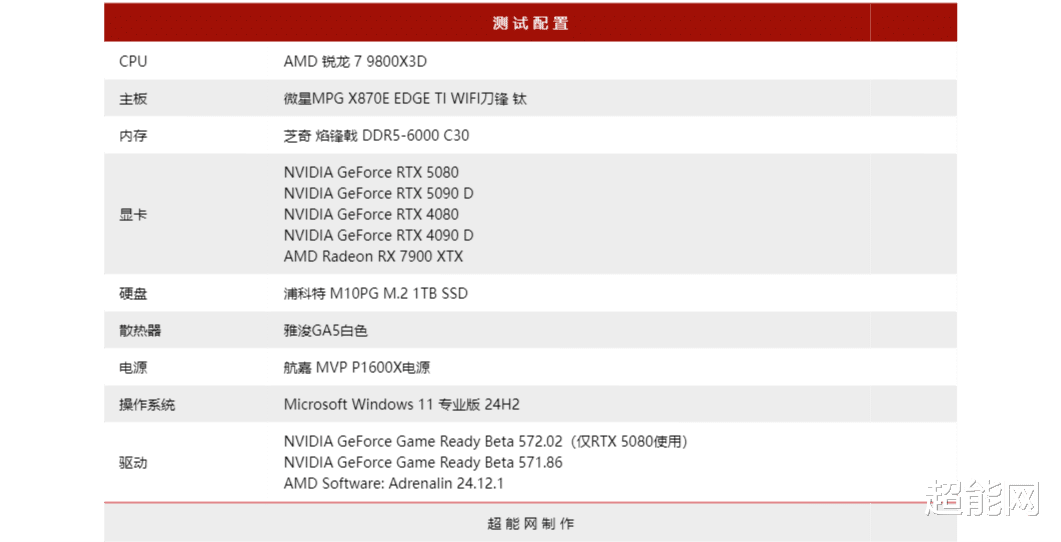Click the 测试配置 table header
1061x542 pixels.
pos(530,23)
